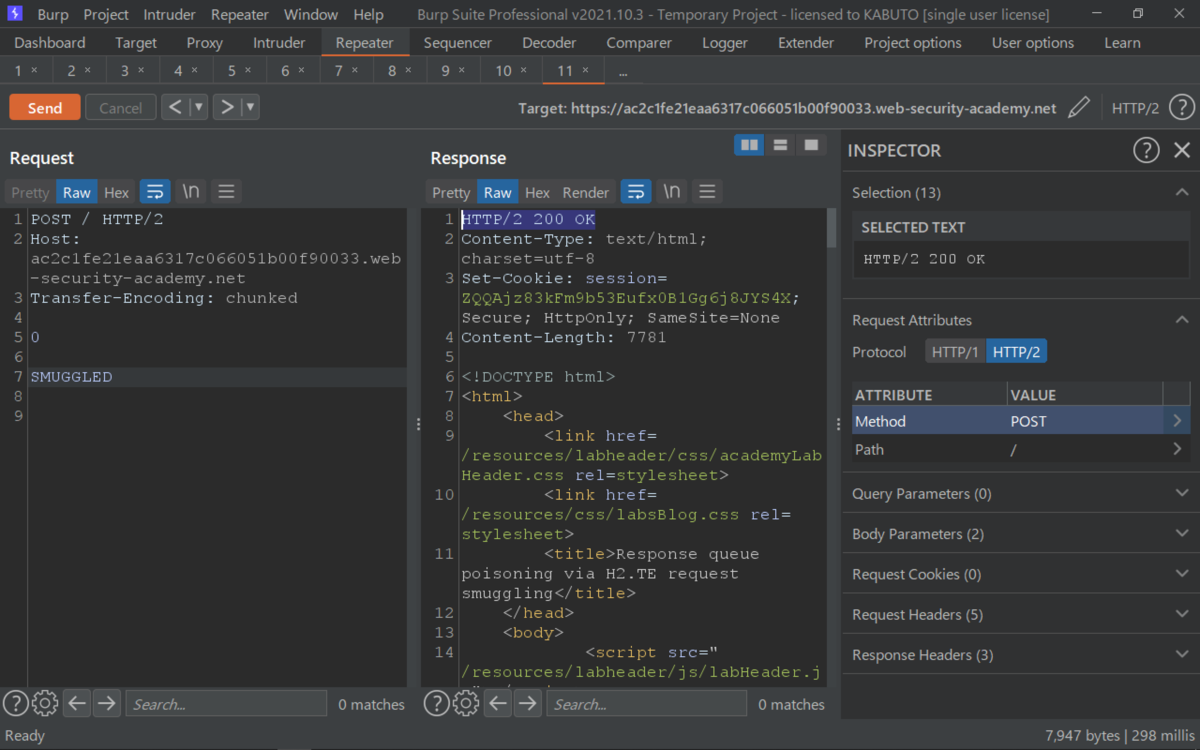Open the Intruder main tab

tap(279, 43)
